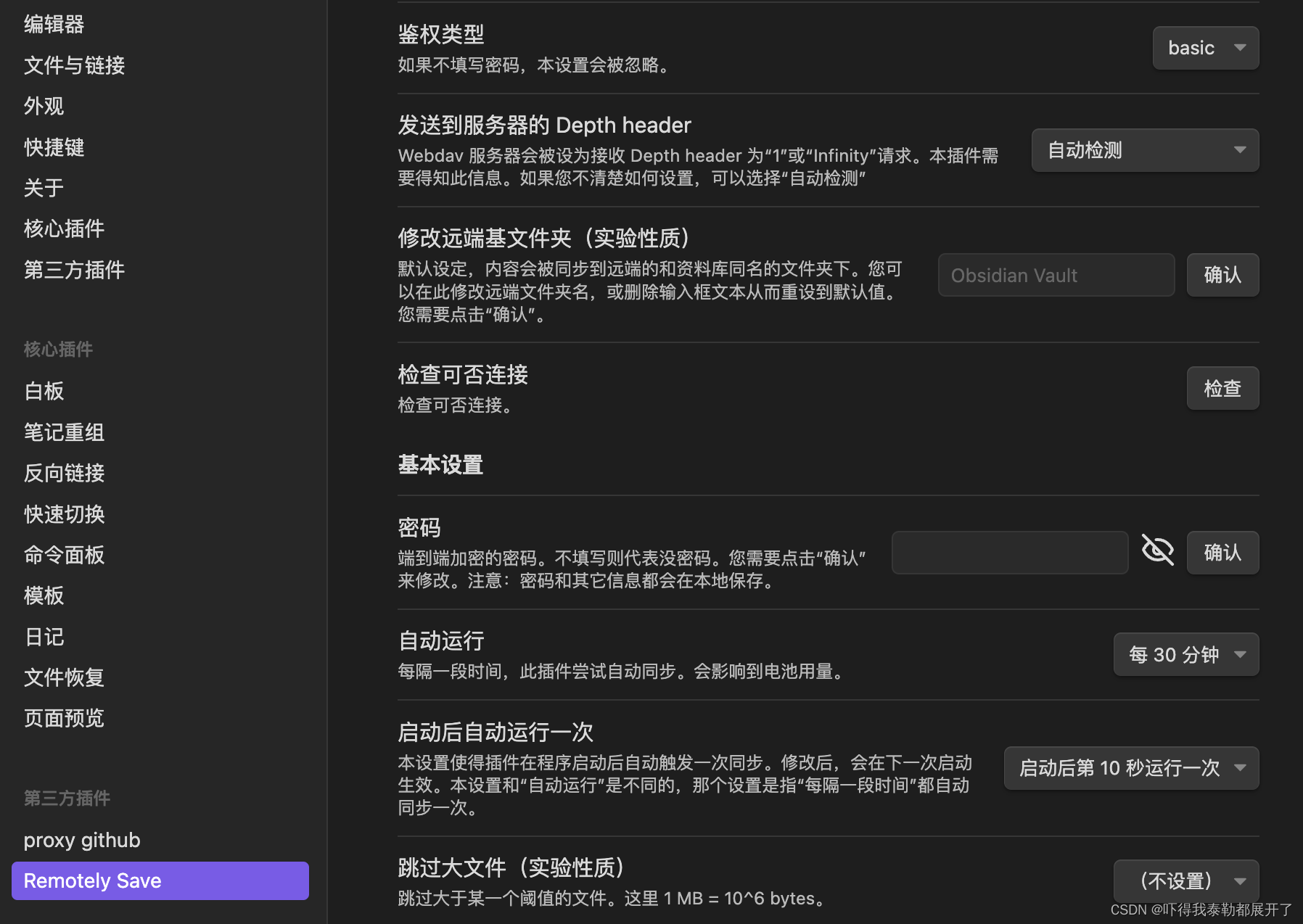Viewport: 1303px width, 924px height.
Task: Open the 跳过大文件 (不设置) dropdown
Action: coord(1185,880)
